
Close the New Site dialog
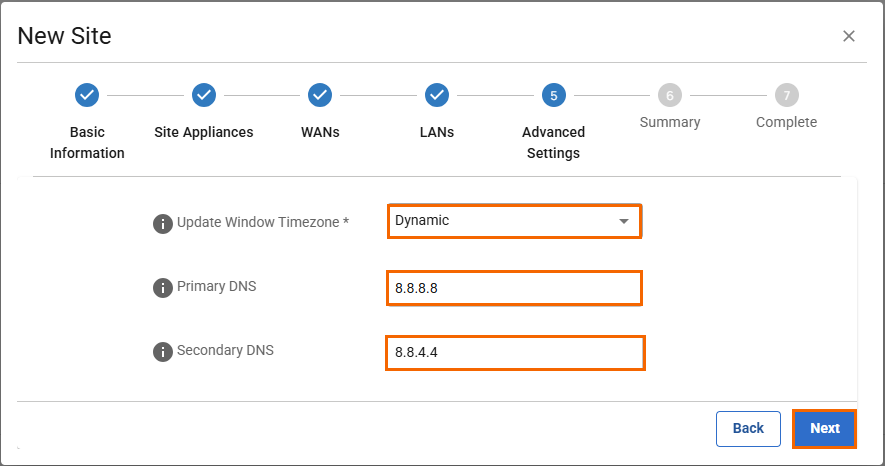click(849, 37)
